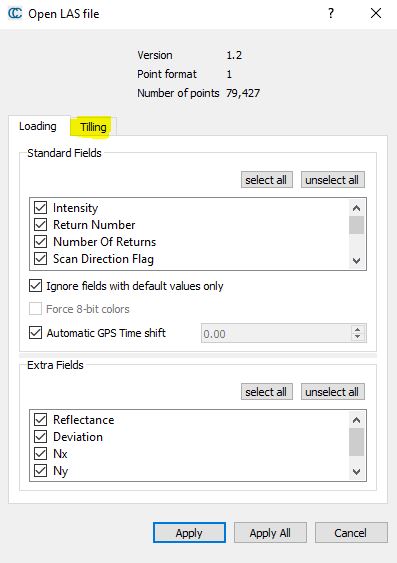The height and width of the screenshot is (563, 397).
Task: Click the CloudCompare logo icon in title bar
Action: click(x=15, y=14)
